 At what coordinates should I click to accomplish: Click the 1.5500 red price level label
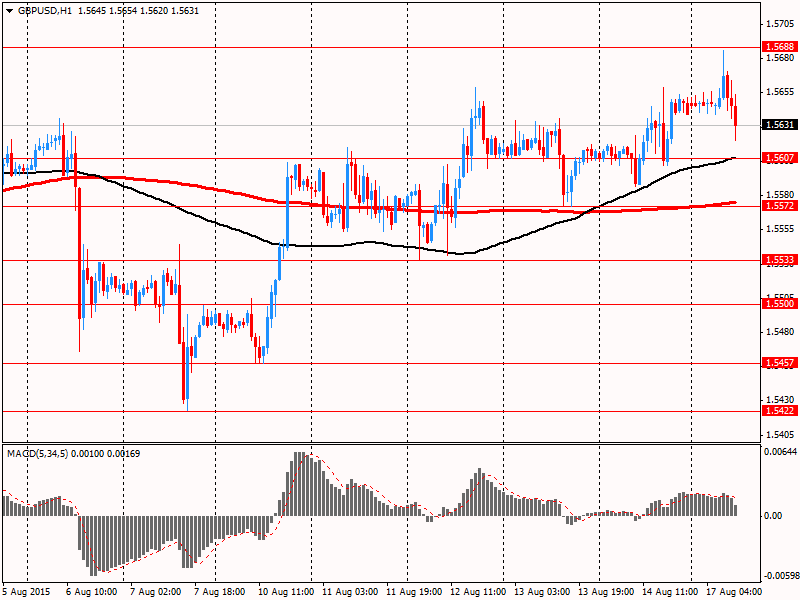779,303
